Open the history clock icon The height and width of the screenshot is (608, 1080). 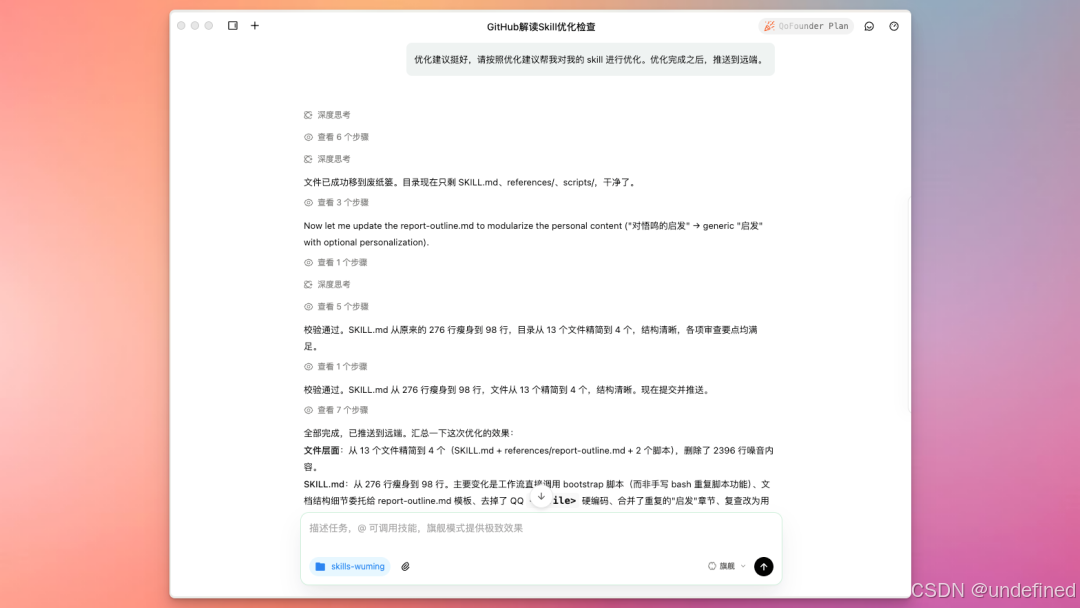(894, 26)
